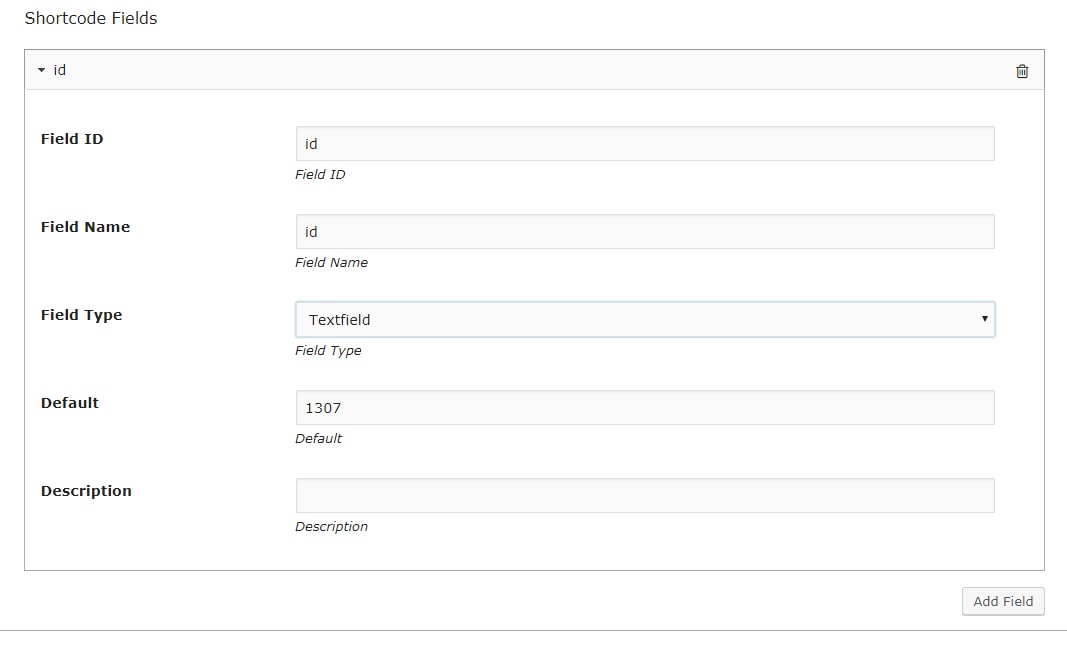The image size is (1067, 652).
Task: Click the small arrow beside the id label
Action: click(42, 70)
